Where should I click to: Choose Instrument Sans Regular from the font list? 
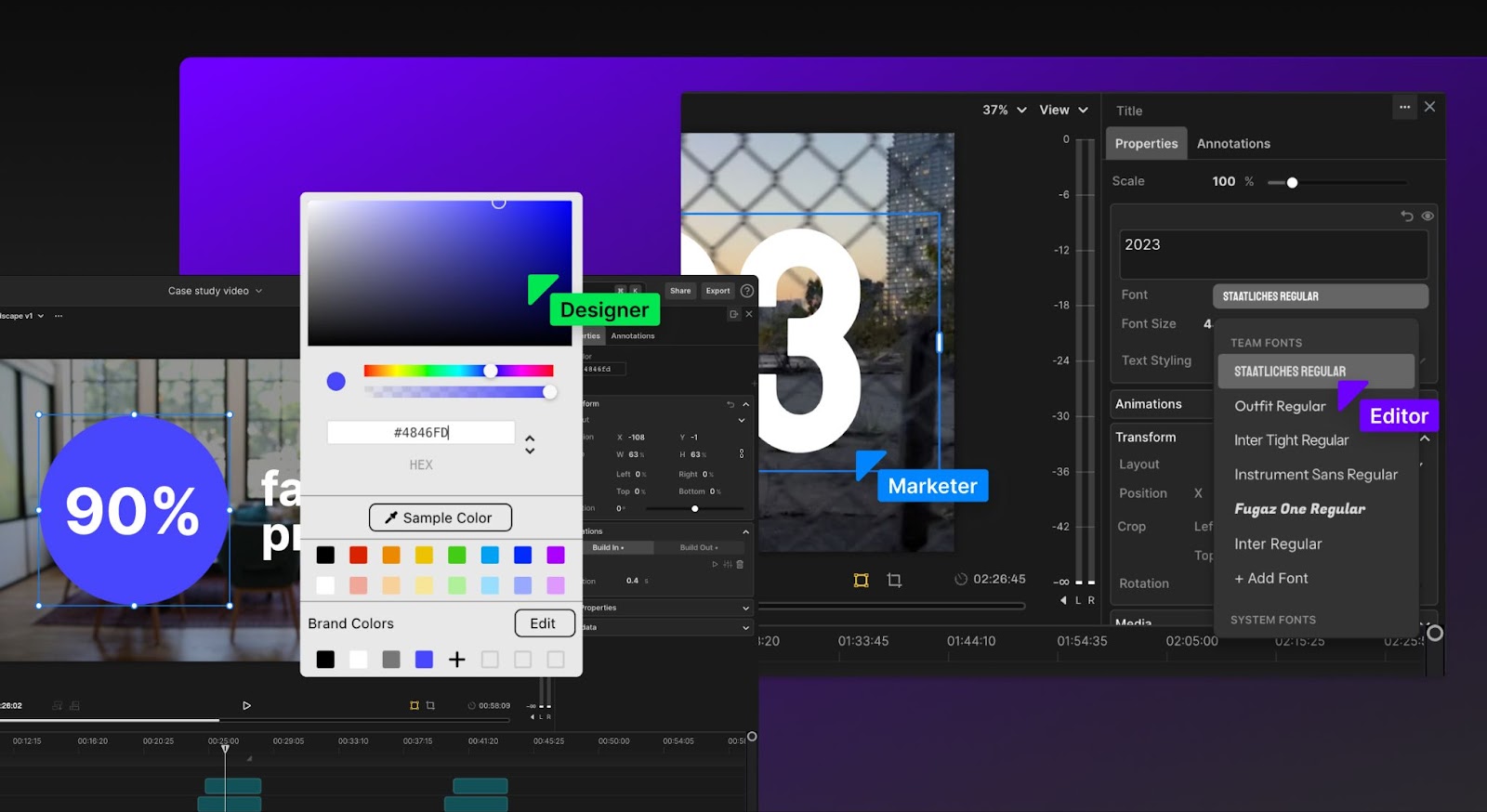coord(1316,475)
